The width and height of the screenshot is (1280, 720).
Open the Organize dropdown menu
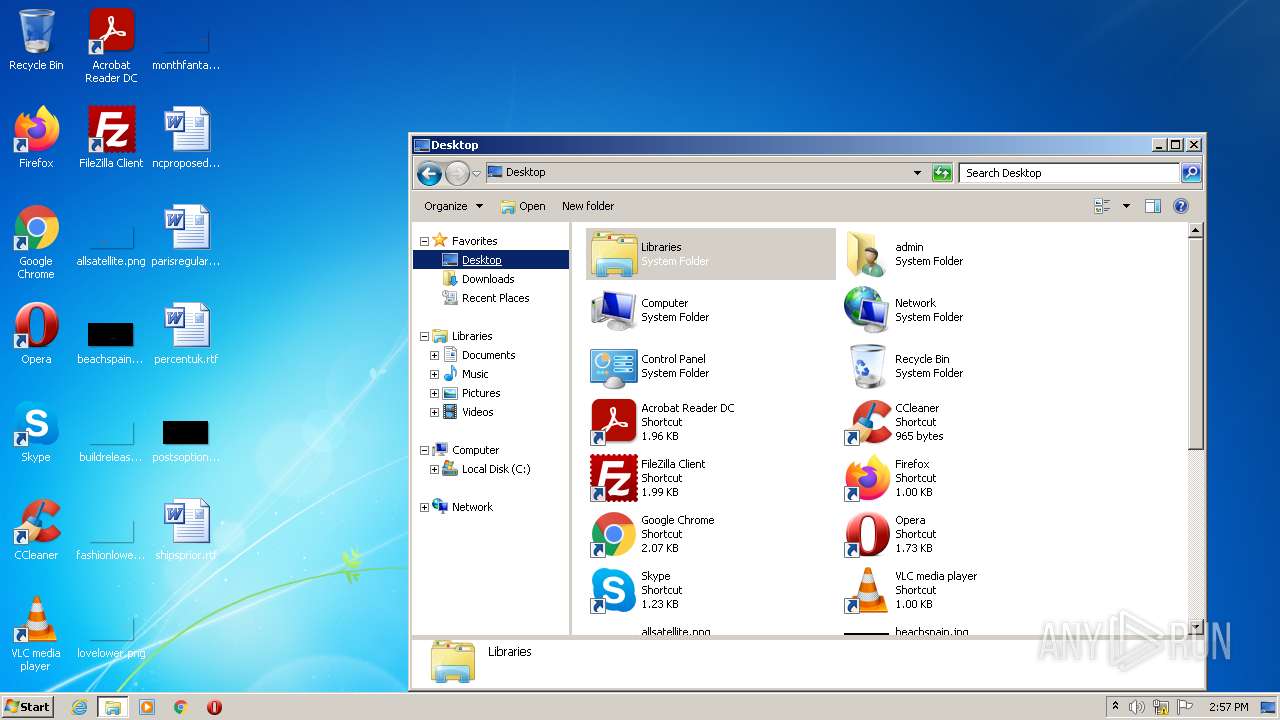[x=453, y=206]
